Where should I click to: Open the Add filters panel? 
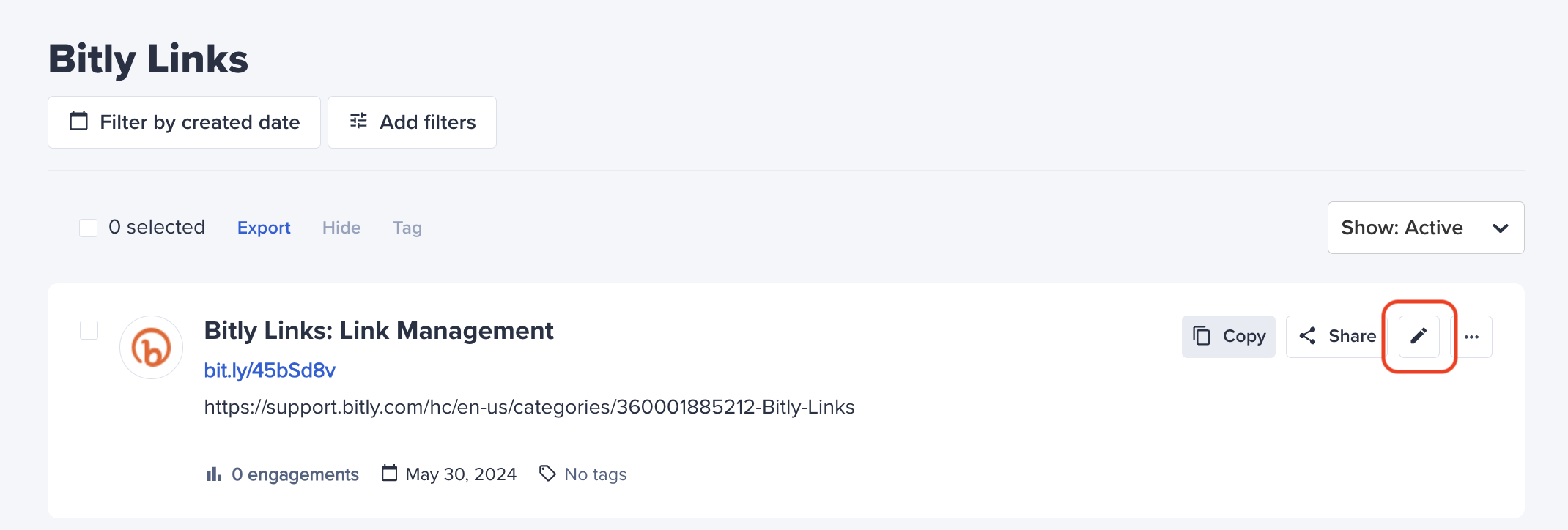click(x=412, y=122)
